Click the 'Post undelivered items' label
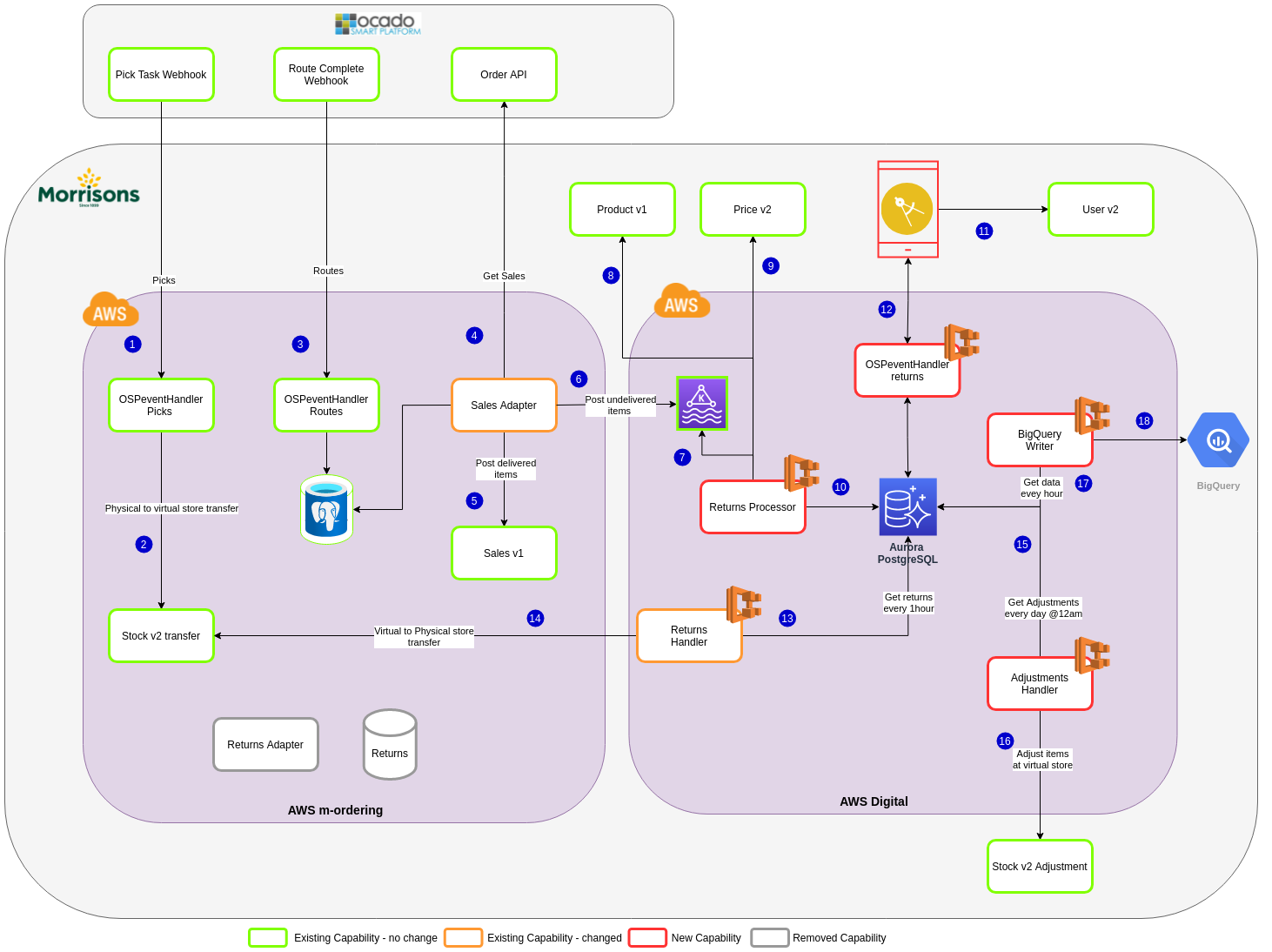The image size is (1272, 952). click(620, 405)
